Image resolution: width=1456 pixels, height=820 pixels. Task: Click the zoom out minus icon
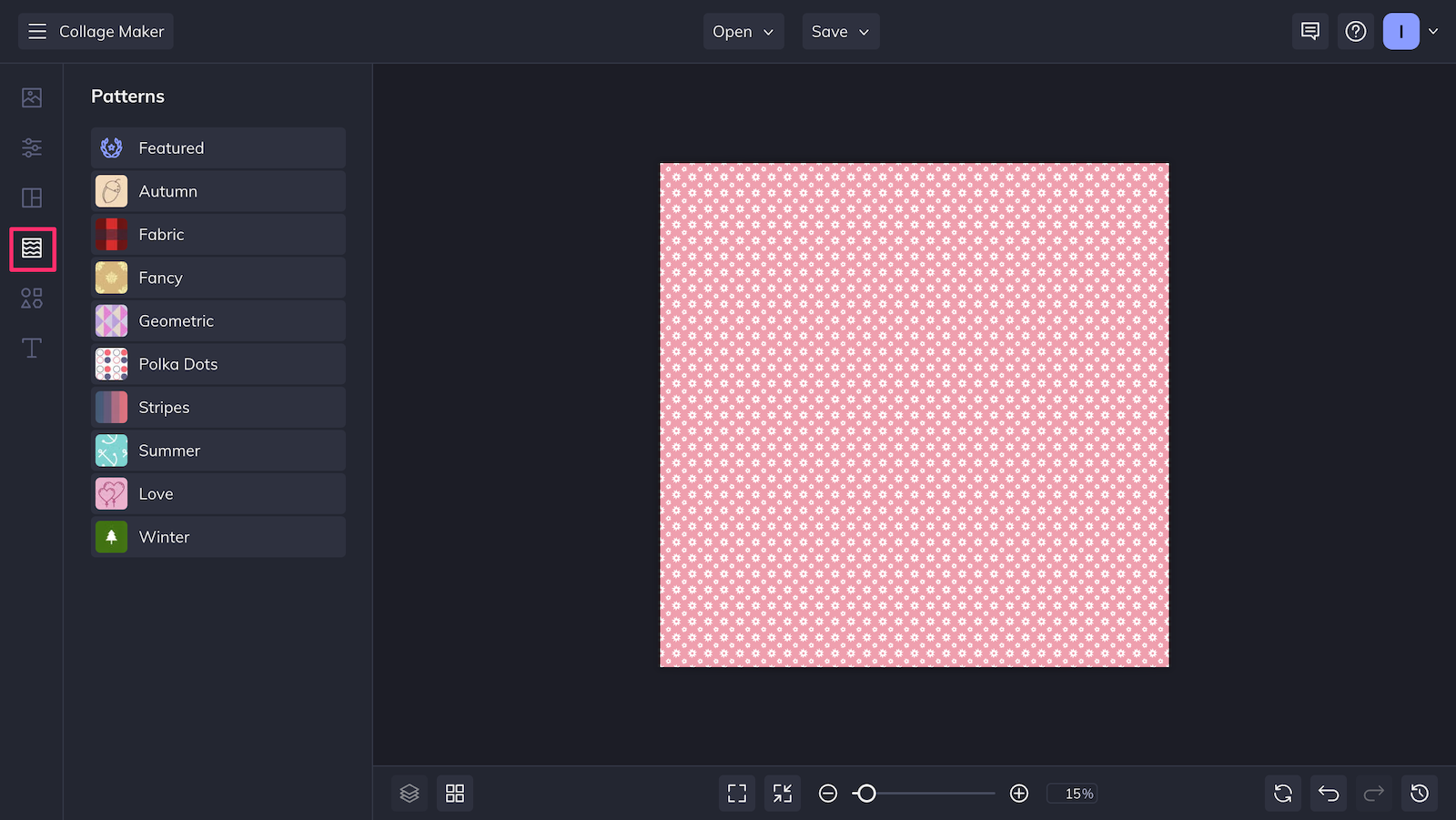[828, 794]
